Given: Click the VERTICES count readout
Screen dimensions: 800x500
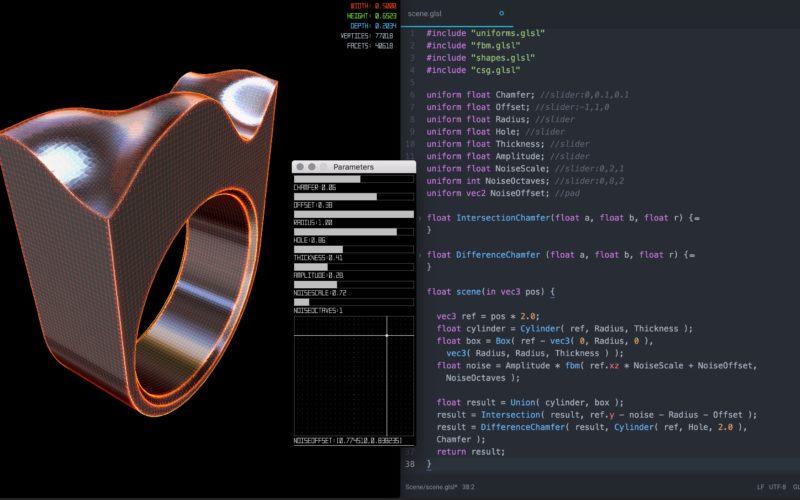Looking at the screenshot, I should (x=367, y=36).
